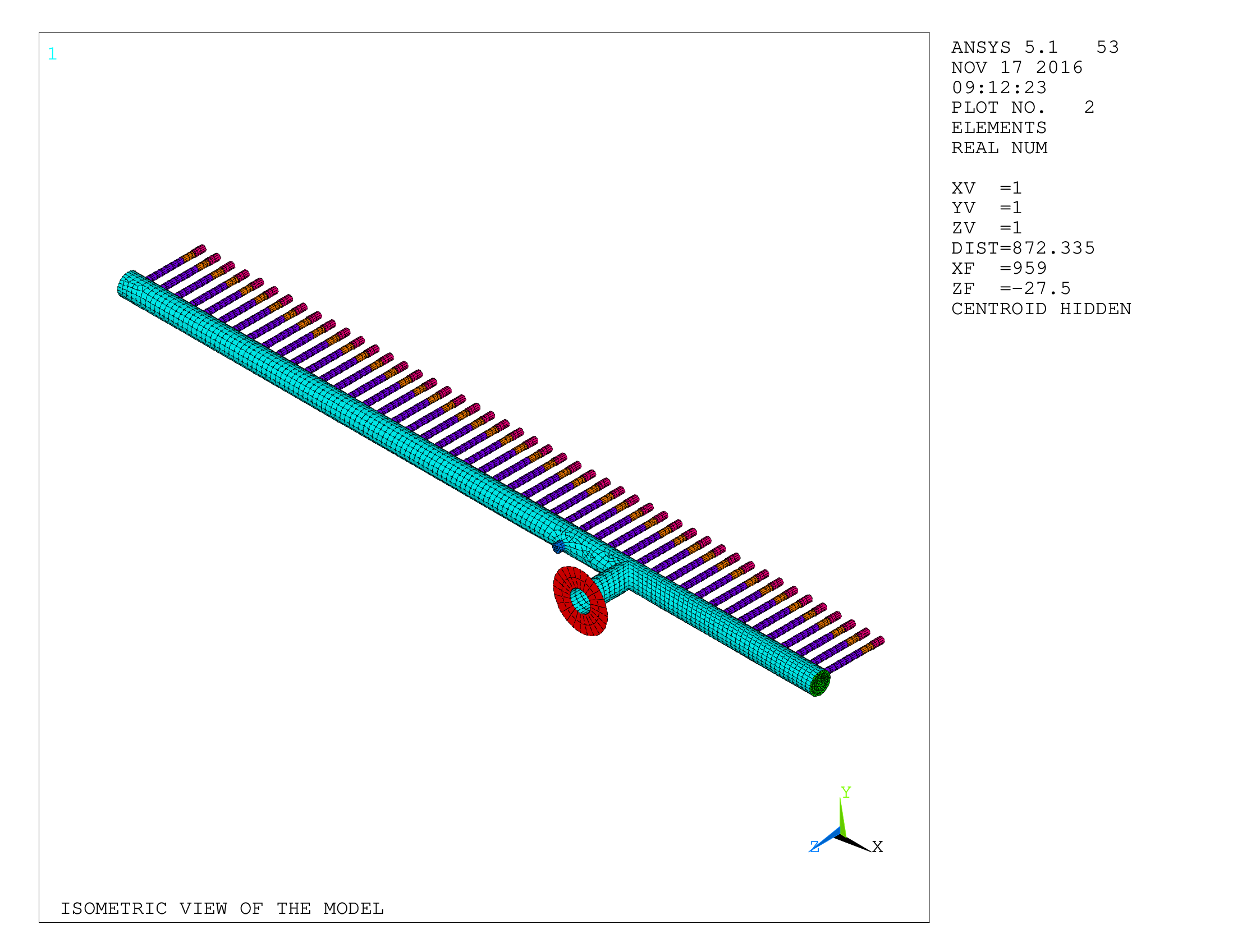The height and width of the screenshot is (952, 1233).
Task: Click the "DIST=872.335" value
Action: 1023,249
